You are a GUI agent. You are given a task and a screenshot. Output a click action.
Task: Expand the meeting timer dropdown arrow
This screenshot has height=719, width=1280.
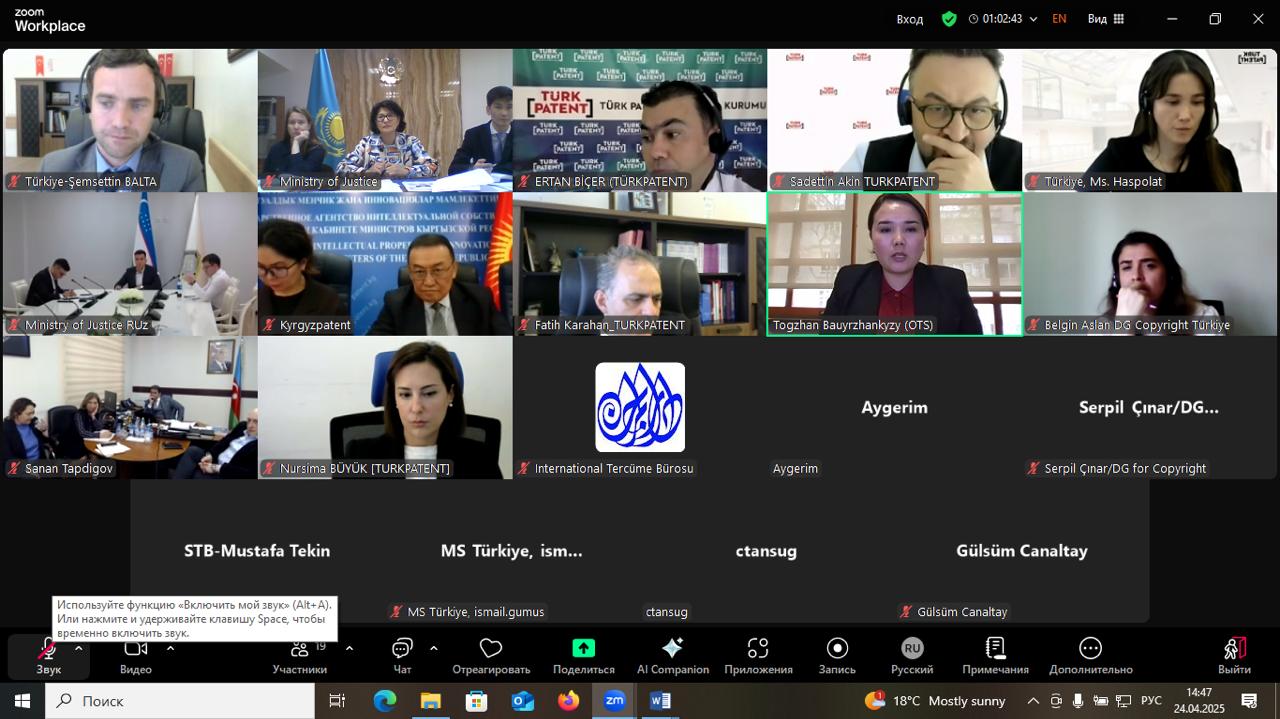point(1033,19)
